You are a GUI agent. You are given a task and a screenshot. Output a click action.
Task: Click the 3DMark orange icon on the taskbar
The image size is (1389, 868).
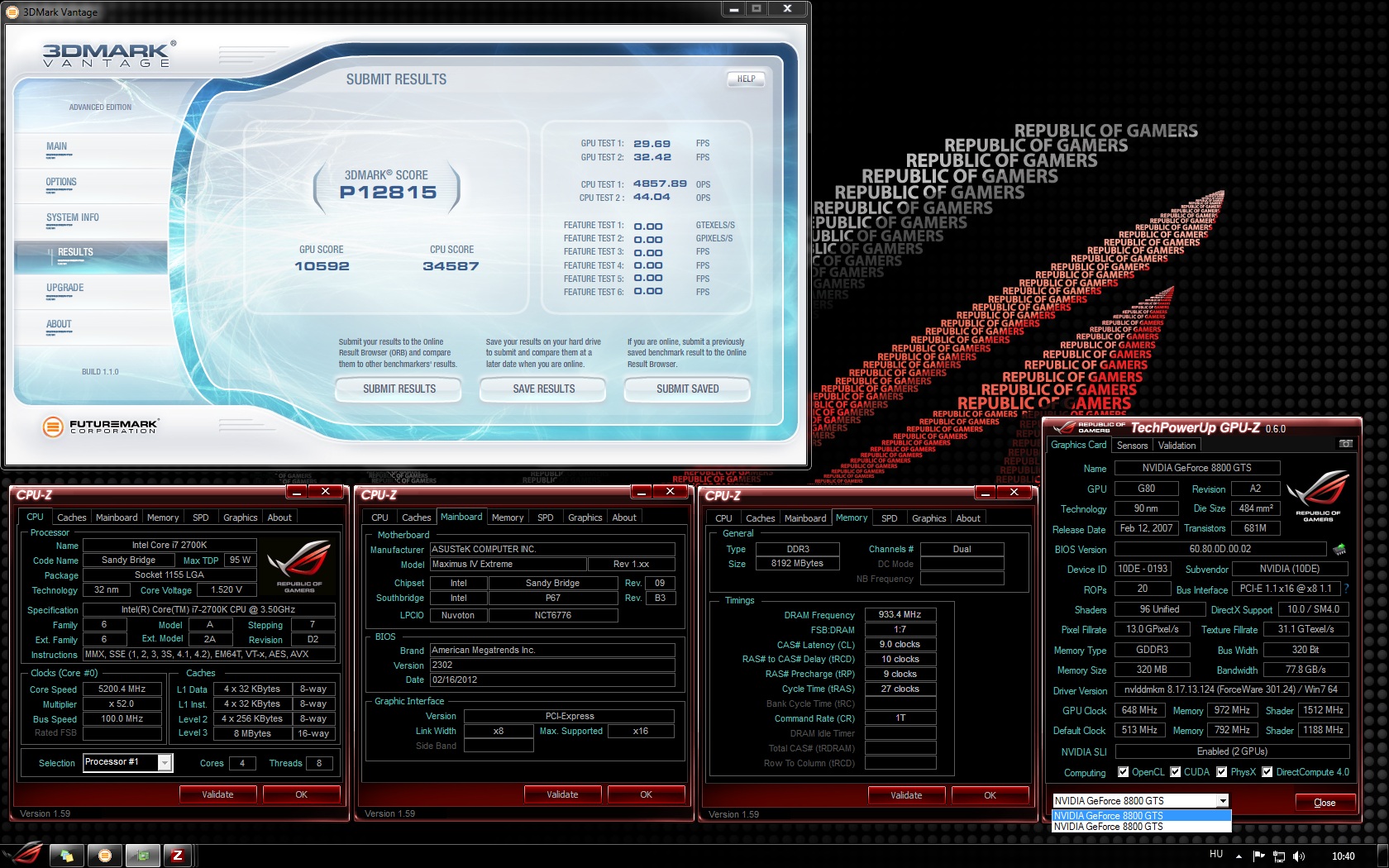(x=105, y=856)
